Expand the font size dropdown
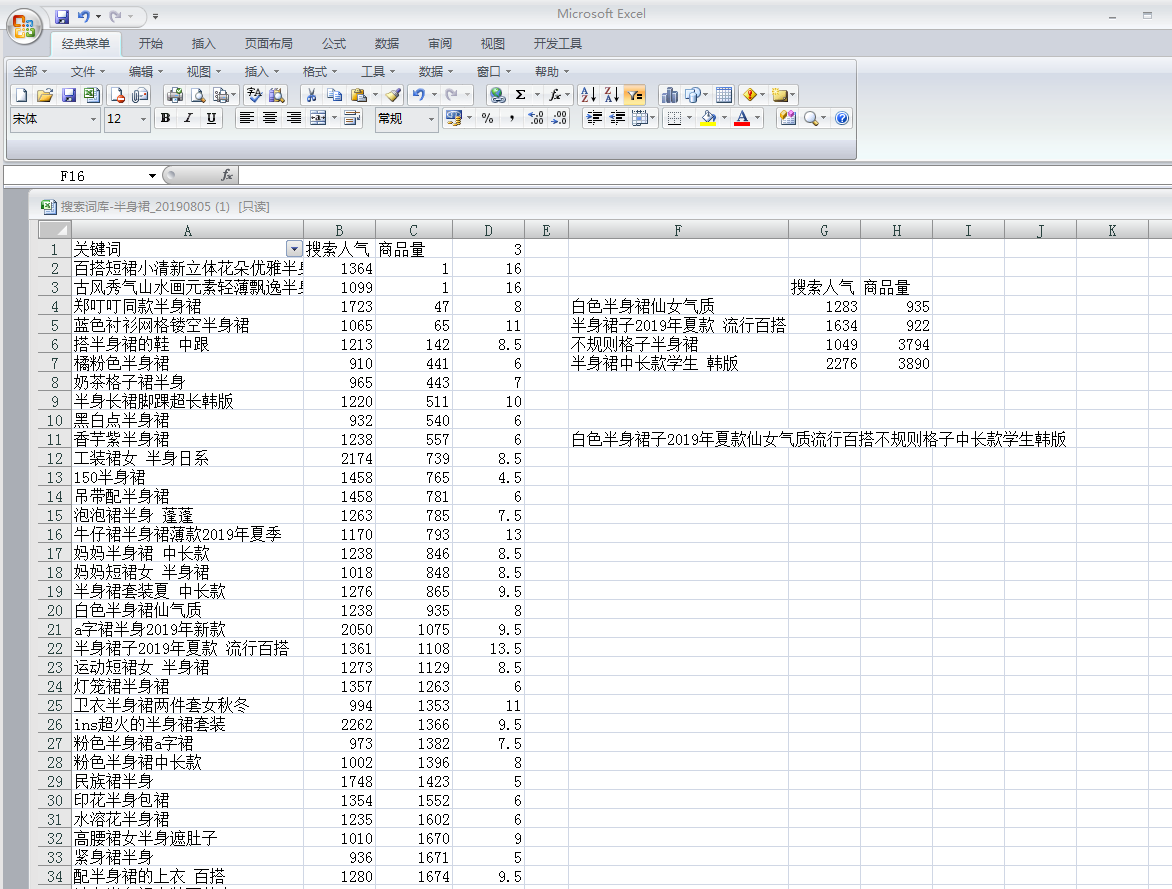 pyautogui.click(x=142, y=119)
